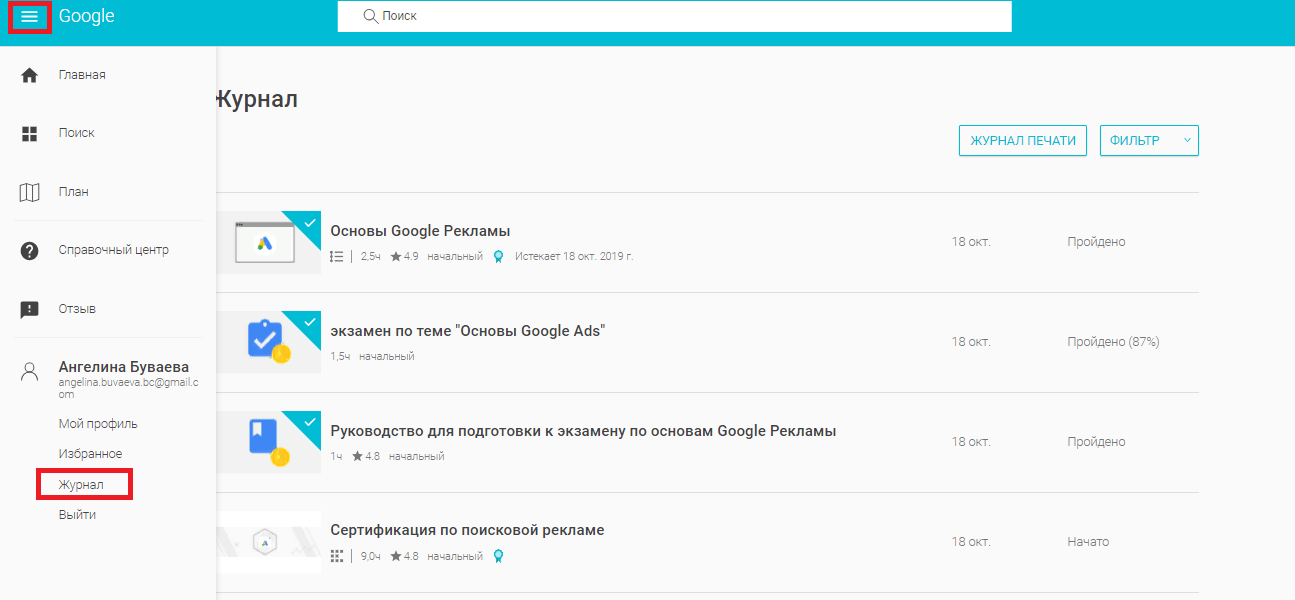The image size is (1295, 600).
Task: Click the Справочный центр question mark icon
Action: click(x=29, y=250)
